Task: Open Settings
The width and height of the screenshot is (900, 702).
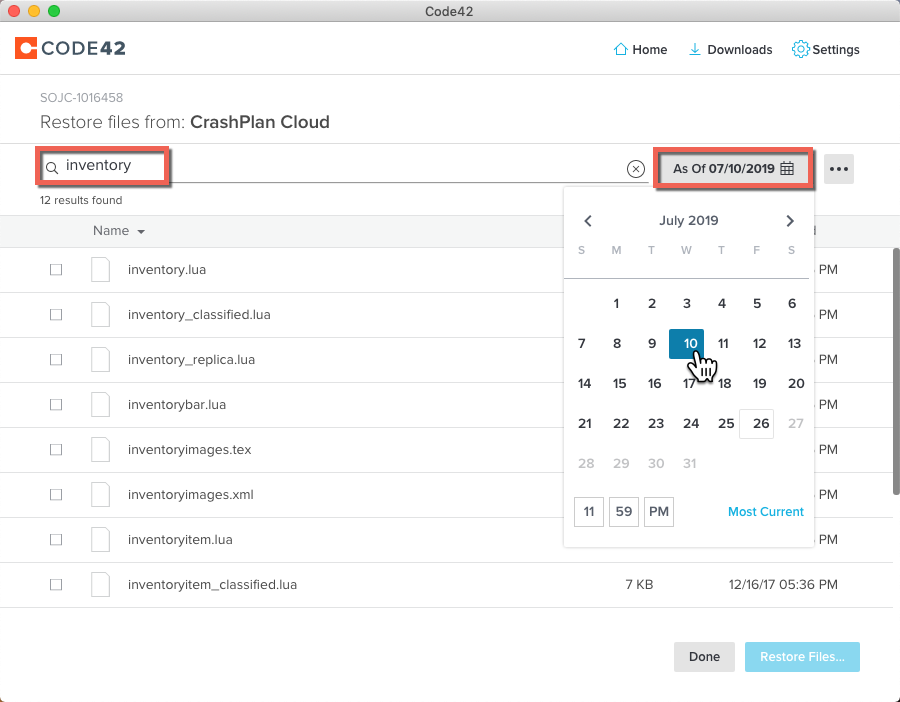Action: [x=825, y=49]
